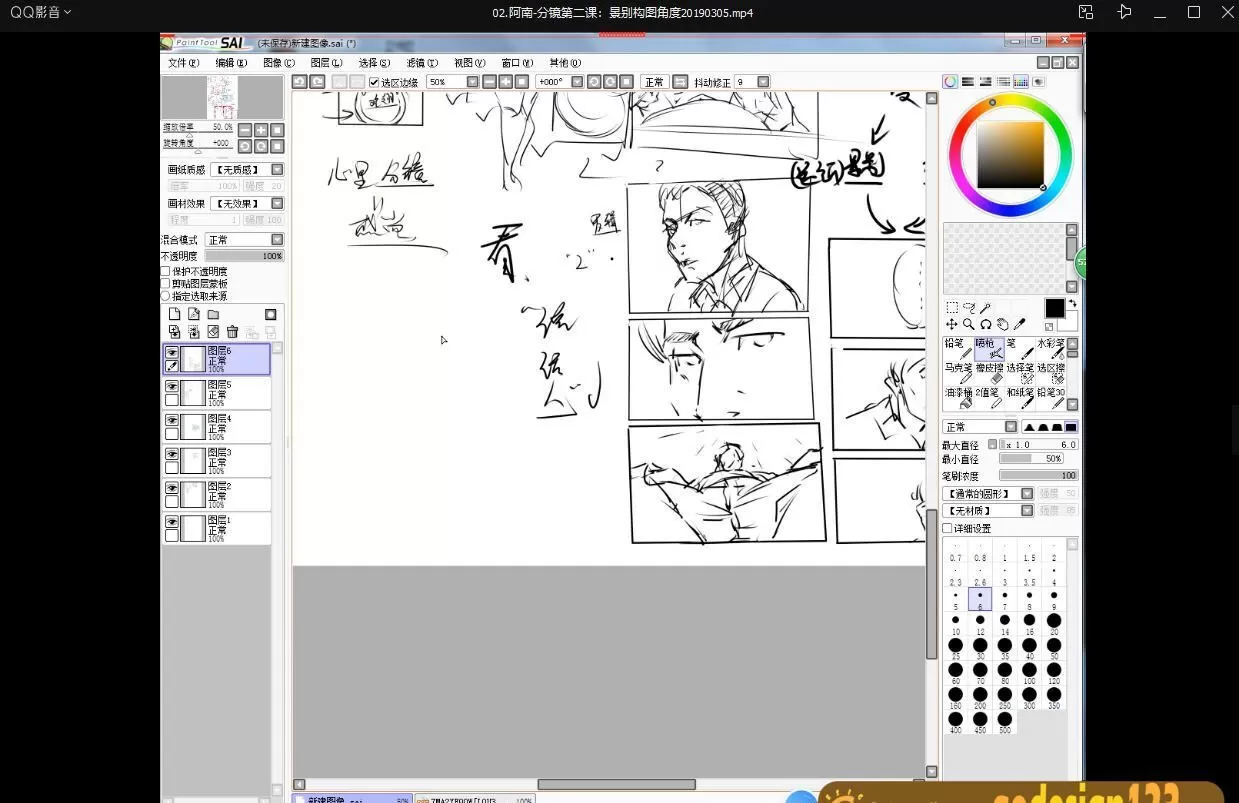The height and width of the screenshot is (803, 1239).
Task: Select the 图层3 layer thumbnail
Action: click(192, 460)
